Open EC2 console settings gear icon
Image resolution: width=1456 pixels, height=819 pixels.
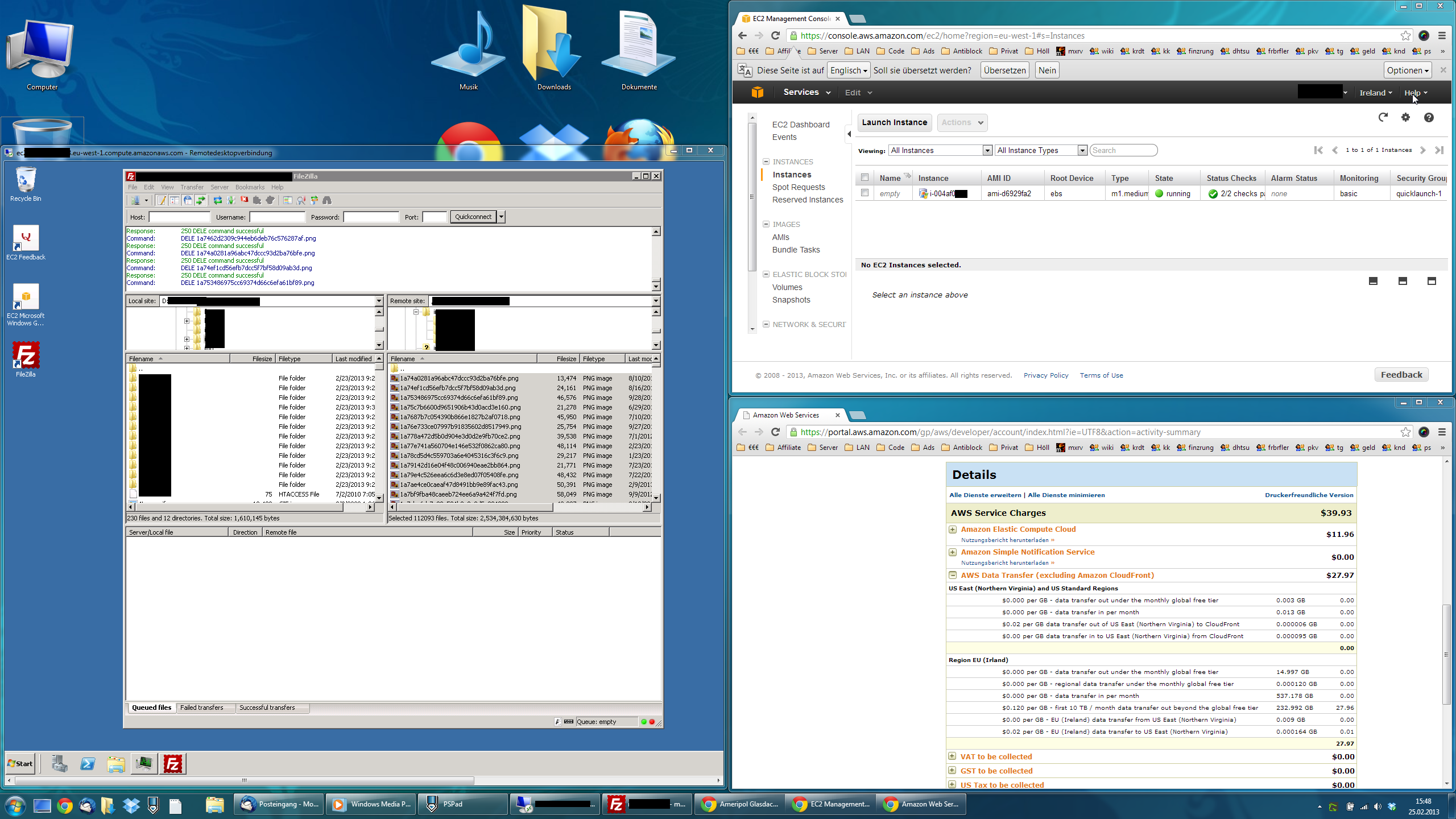point(1405,117)
